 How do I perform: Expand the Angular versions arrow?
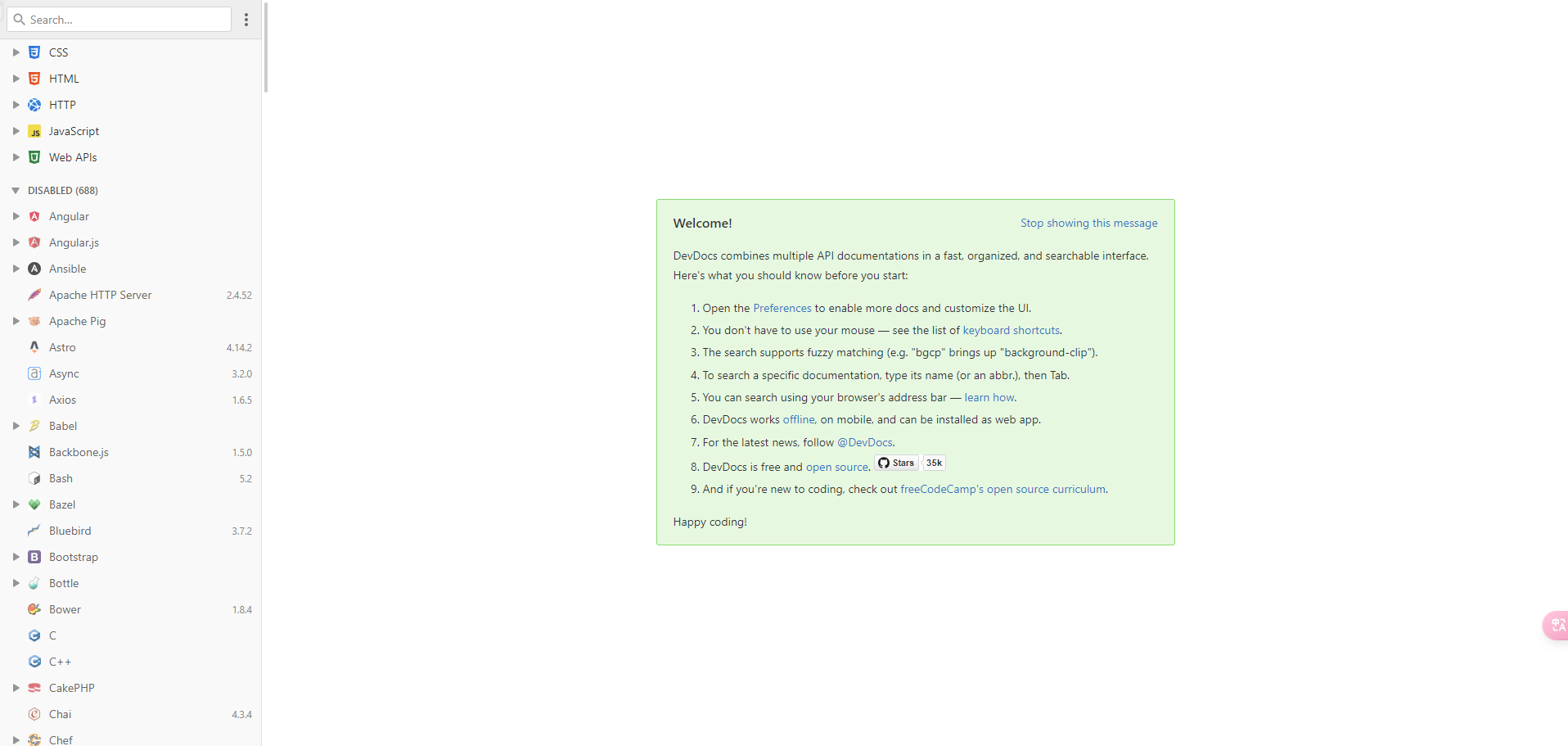pyautogui.click(x=16, y=216)
